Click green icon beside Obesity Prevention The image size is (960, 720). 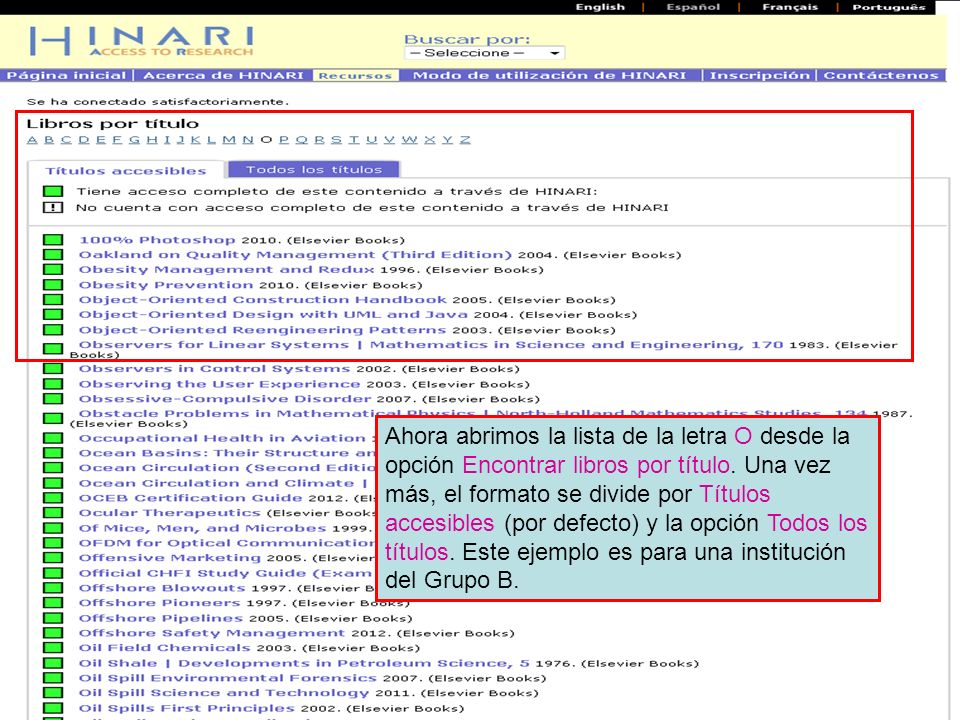53,285
